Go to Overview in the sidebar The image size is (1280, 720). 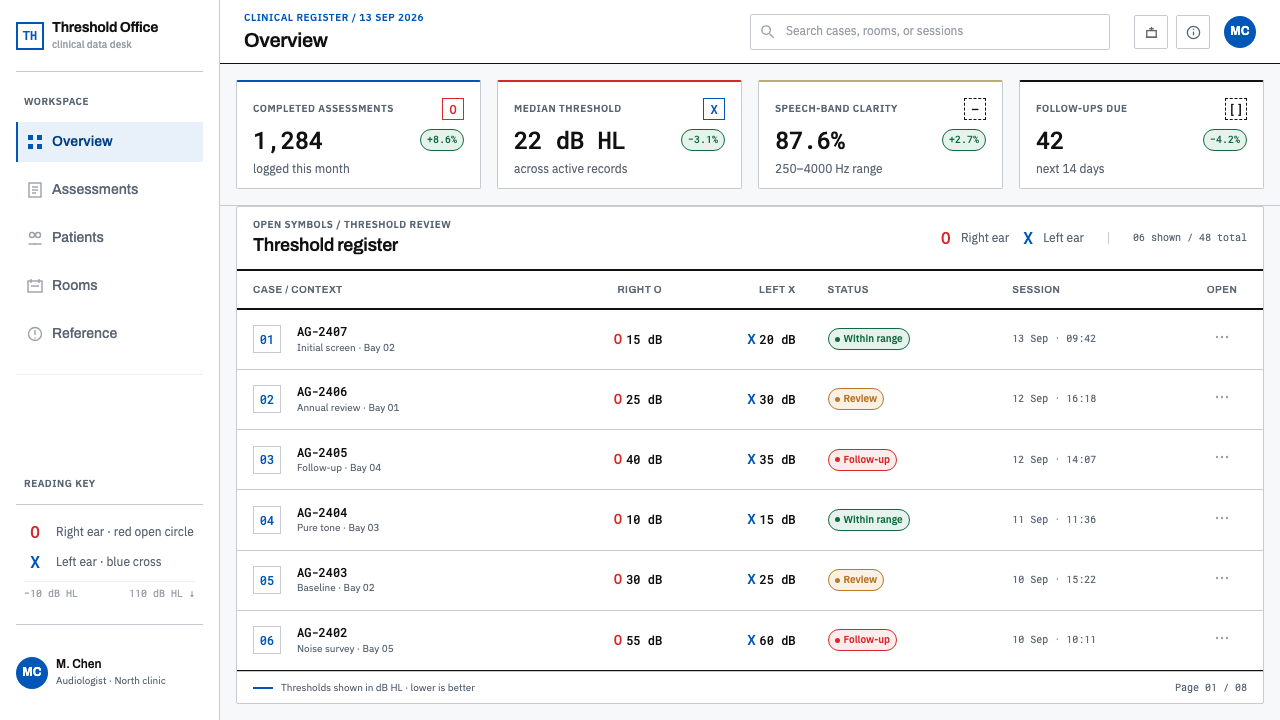[x=110, y=142]
